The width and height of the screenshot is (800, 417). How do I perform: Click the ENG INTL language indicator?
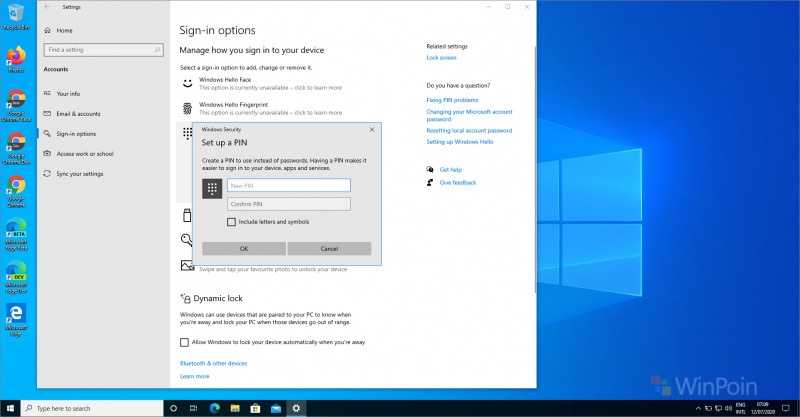click(740, 408)
